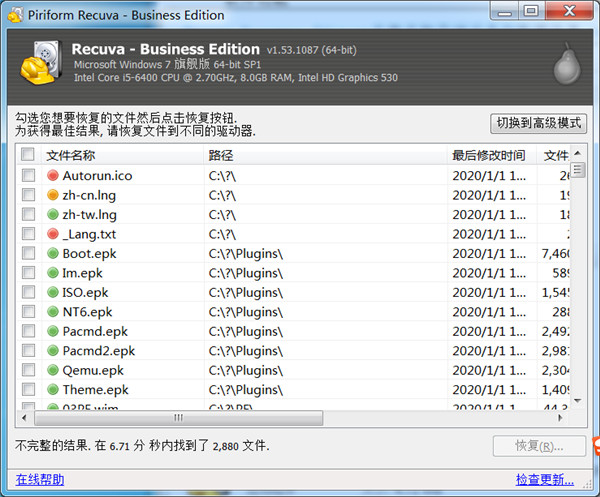Select the Boot.epk file name
The height and width of the screenshot is (497, 600).
pos(89,253)
